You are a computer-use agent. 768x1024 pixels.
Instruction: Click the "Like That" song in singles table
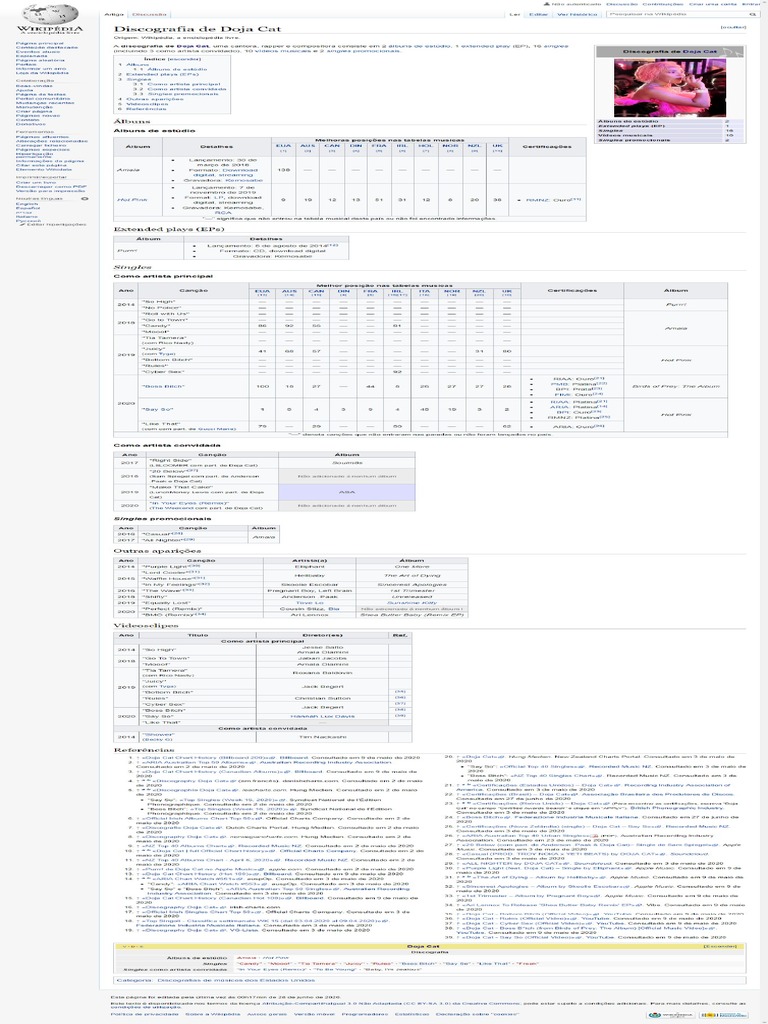point(161,424)
